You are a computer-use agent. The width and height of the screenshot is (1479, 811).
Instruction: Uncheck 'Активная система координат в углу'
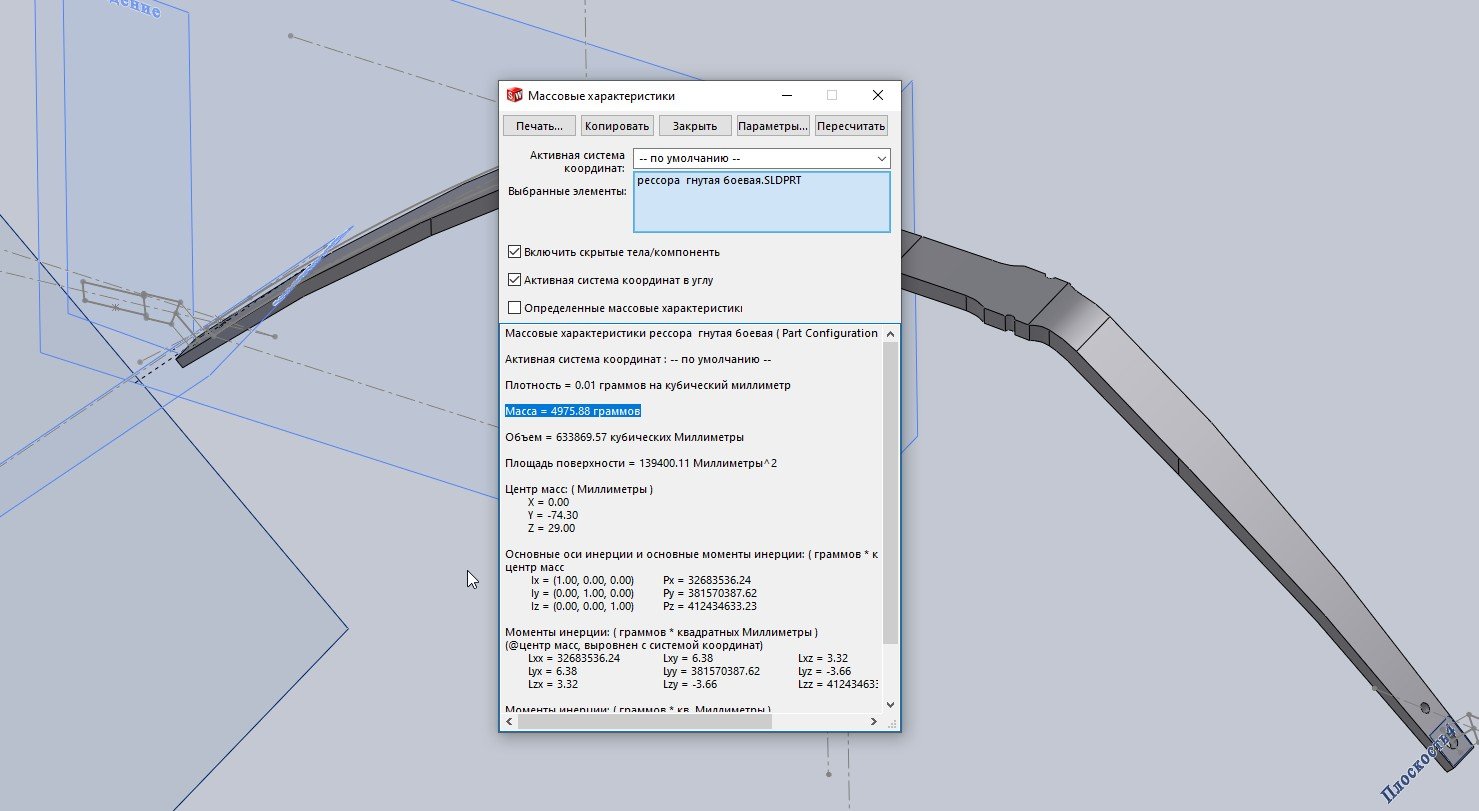515,280
